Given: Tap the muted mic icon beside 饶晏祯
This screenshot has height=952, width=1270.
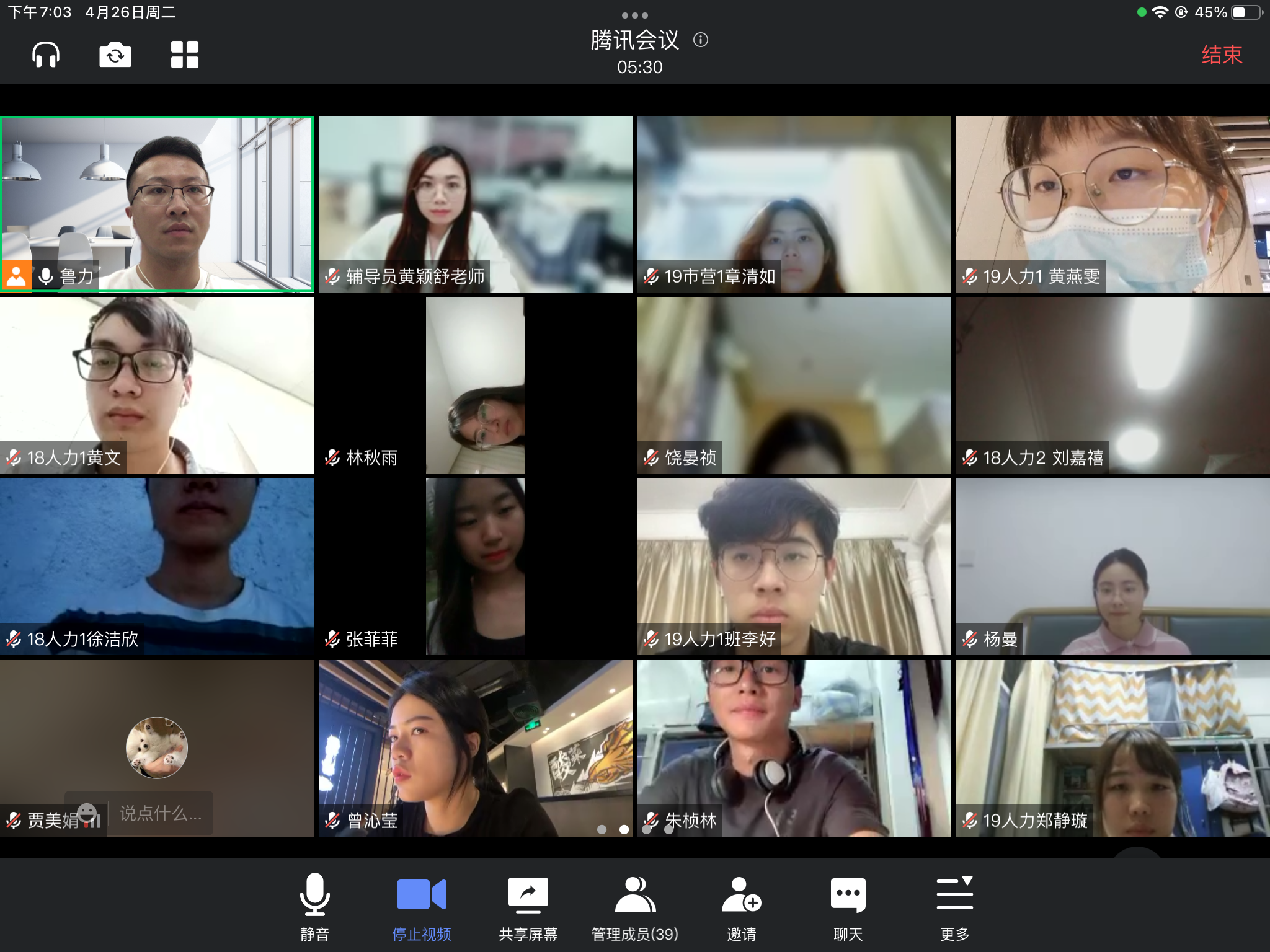Looking at the screenshot, I should click(x=651, y=458).
